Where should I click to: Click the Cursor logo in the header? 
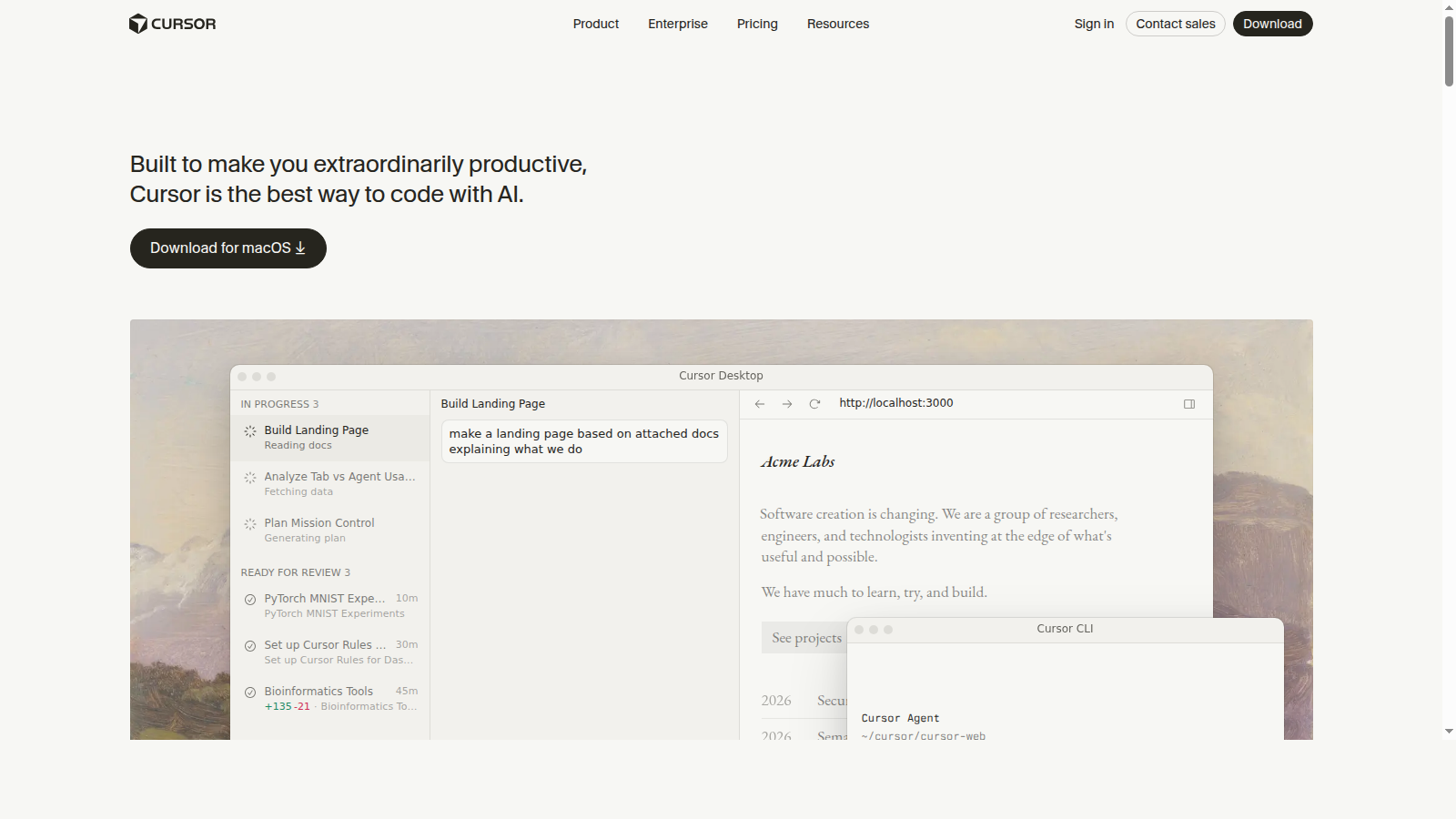point(173,24)
